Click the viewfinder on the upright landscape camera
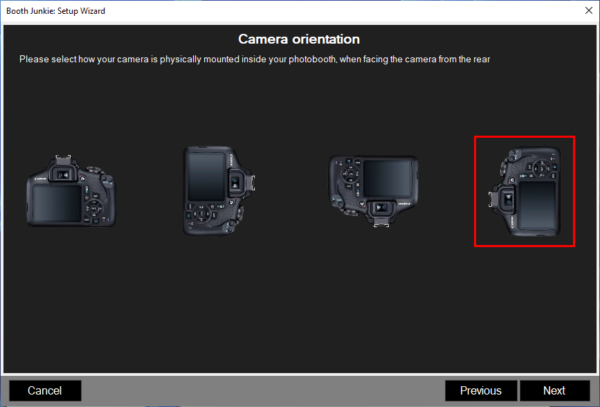The image size is (600, 407). 62,175
